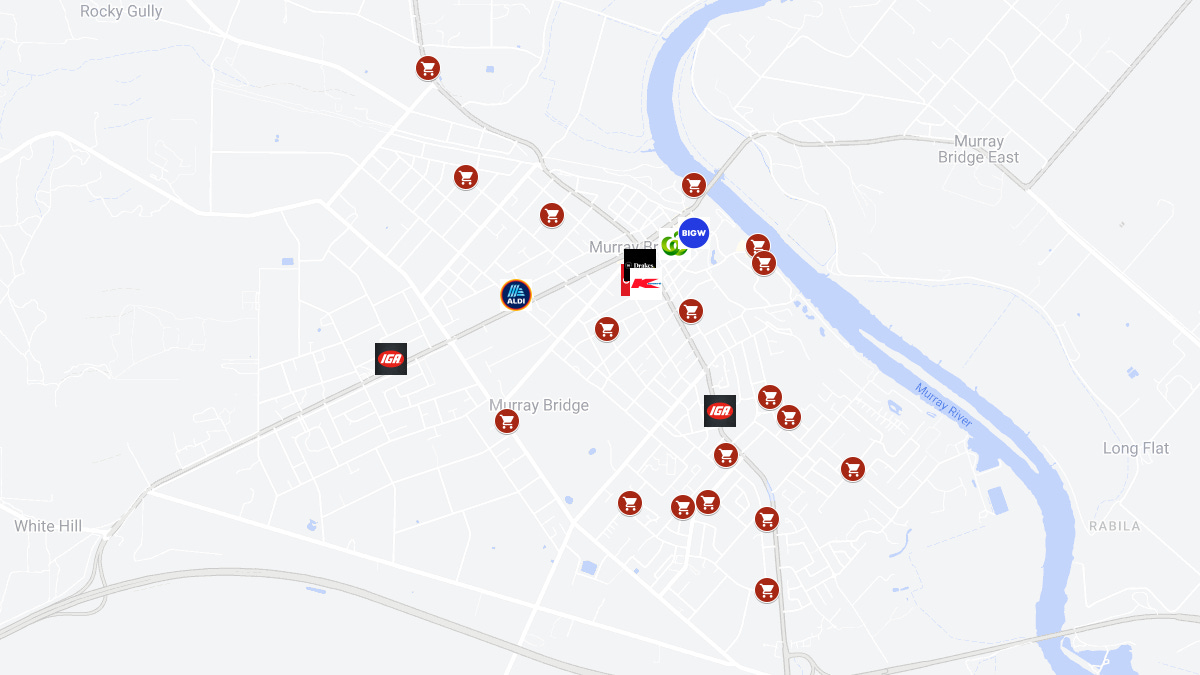Image resolution: width=1200 pixels, height=675 pixels.
Task: Click the Murray Bridge East place label
Action: (x=979, y=149)
